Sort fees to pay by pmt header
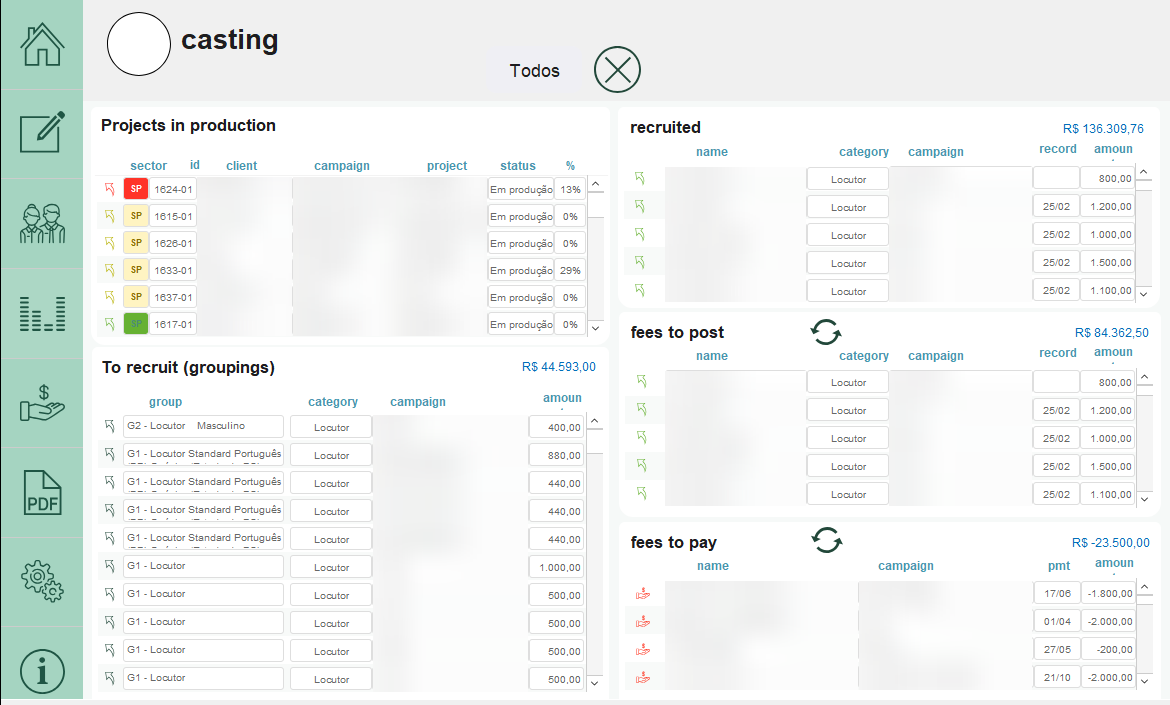This screenshot has height=705, width=1170. click(x=1058, y=565)
